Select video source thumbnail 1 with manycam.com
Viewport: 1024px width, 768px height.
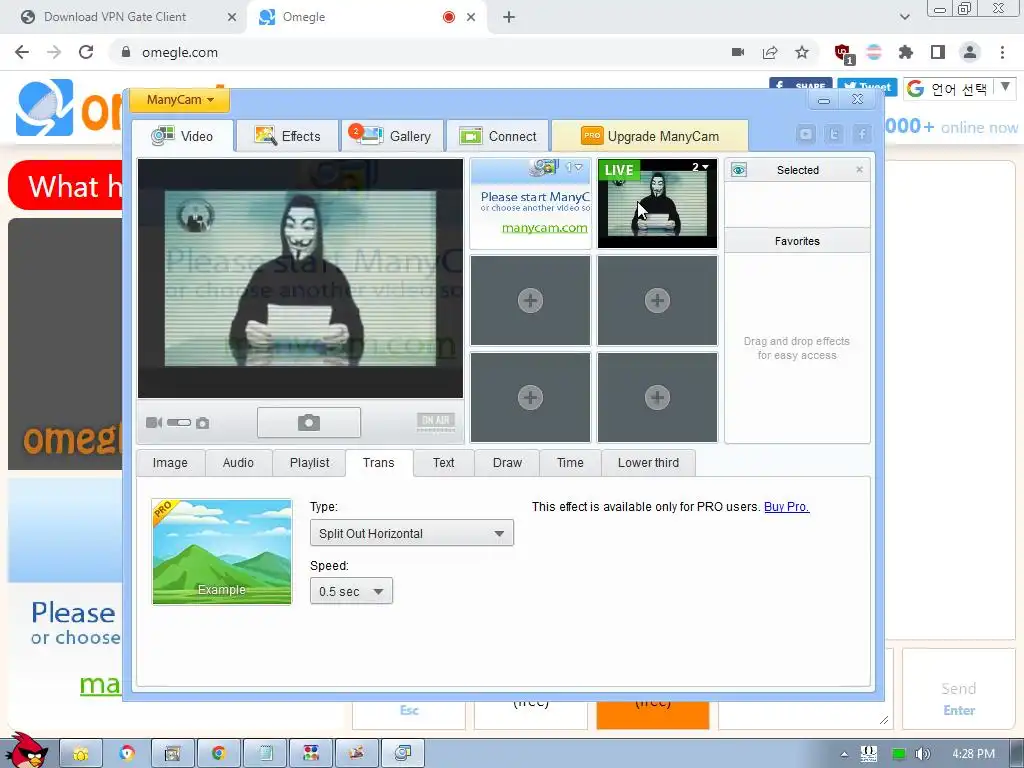[x=530, y=203]
